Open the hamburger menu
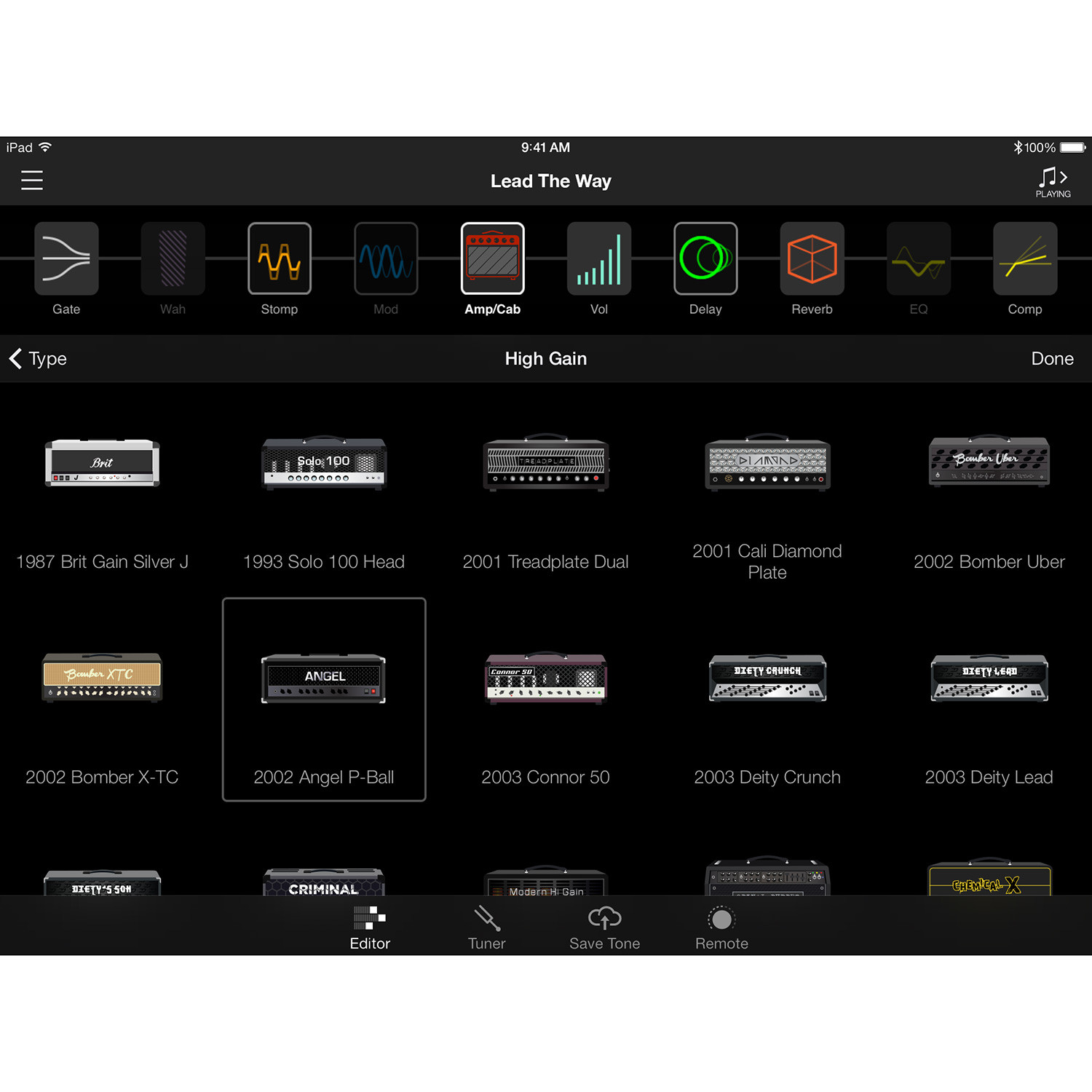 pos(32,180)
